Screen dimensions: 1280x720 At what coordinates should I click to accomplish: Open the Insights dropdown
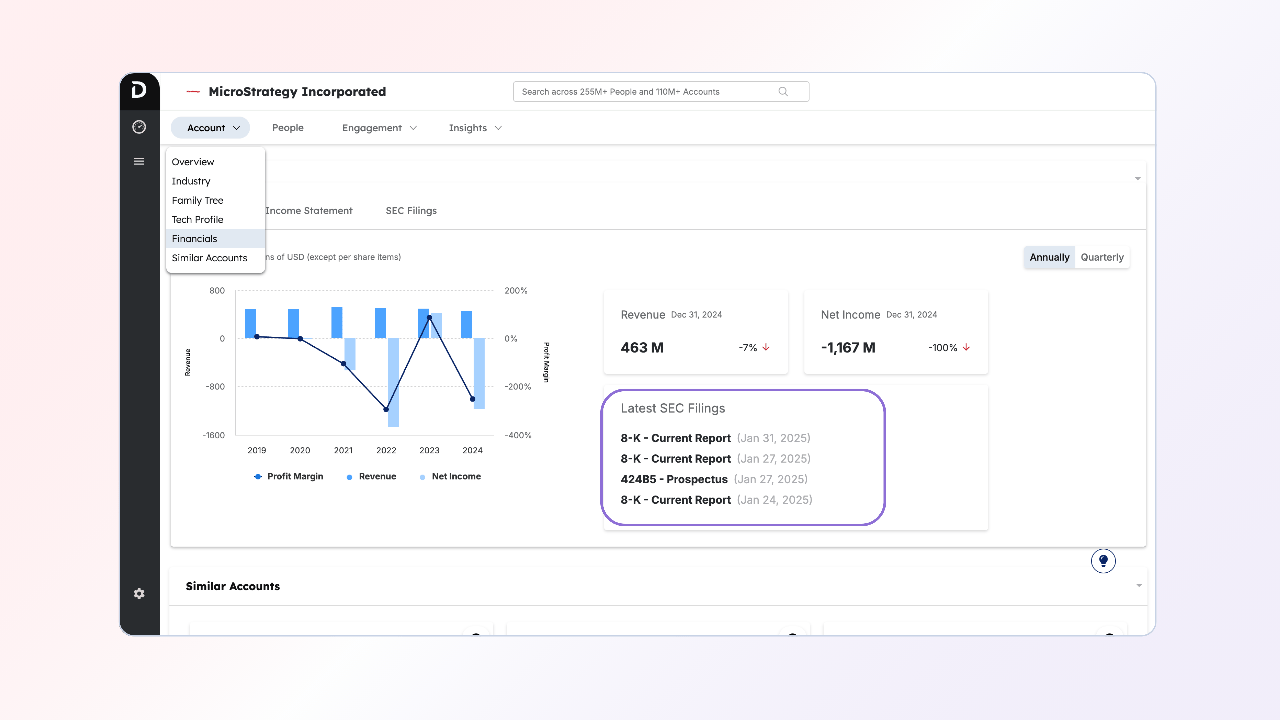click(475, 128)
